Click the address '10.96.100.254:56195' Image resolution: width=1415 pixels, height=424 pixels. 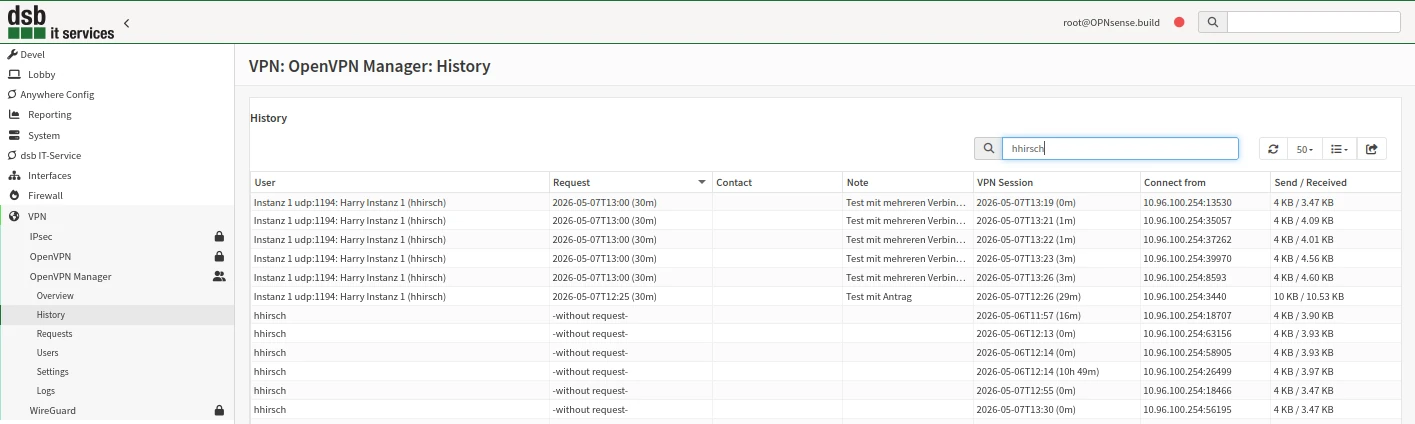pos(1188,410)
